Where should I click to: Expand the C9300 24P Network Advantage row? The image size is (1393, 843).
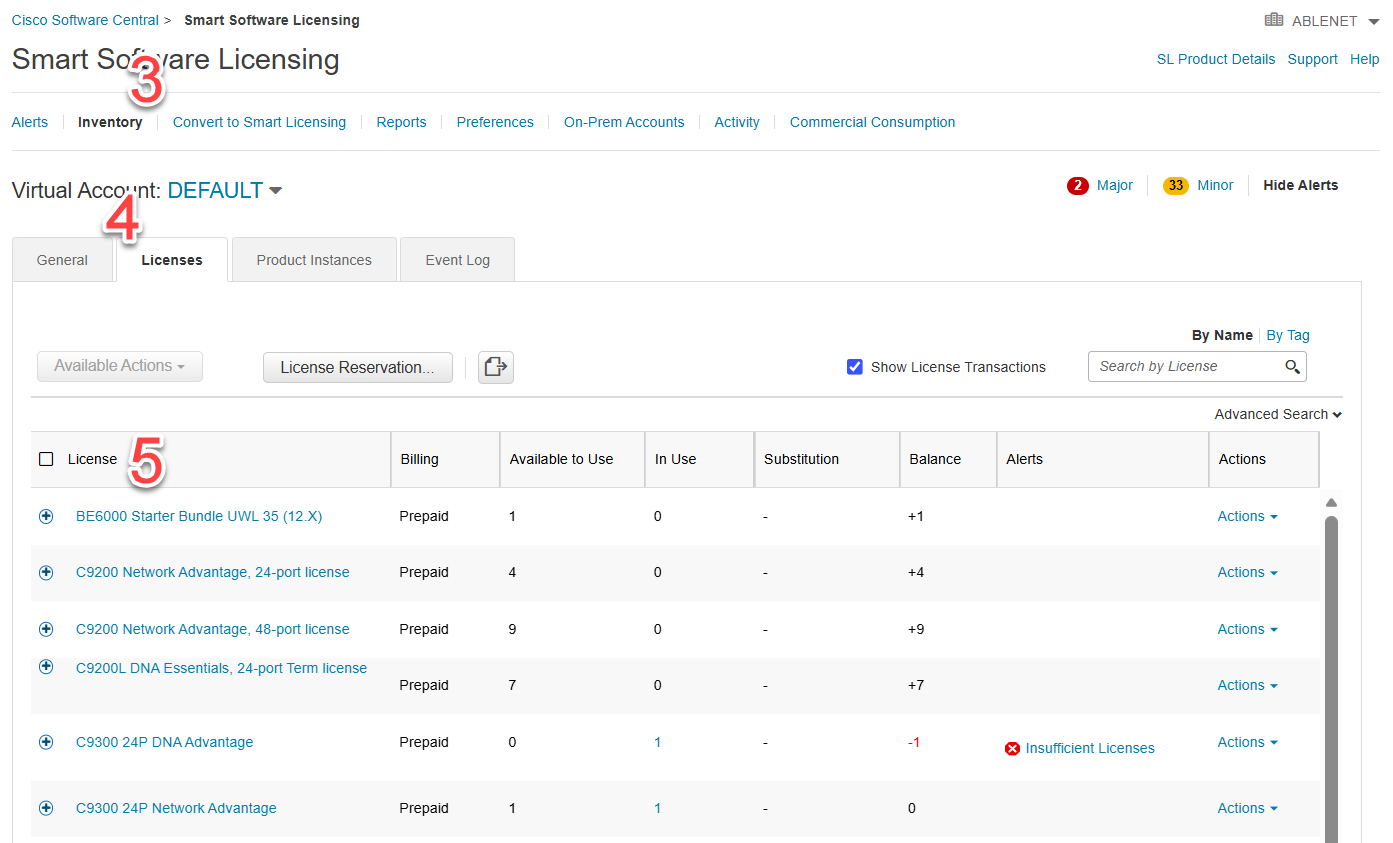(x=46, y=808)
